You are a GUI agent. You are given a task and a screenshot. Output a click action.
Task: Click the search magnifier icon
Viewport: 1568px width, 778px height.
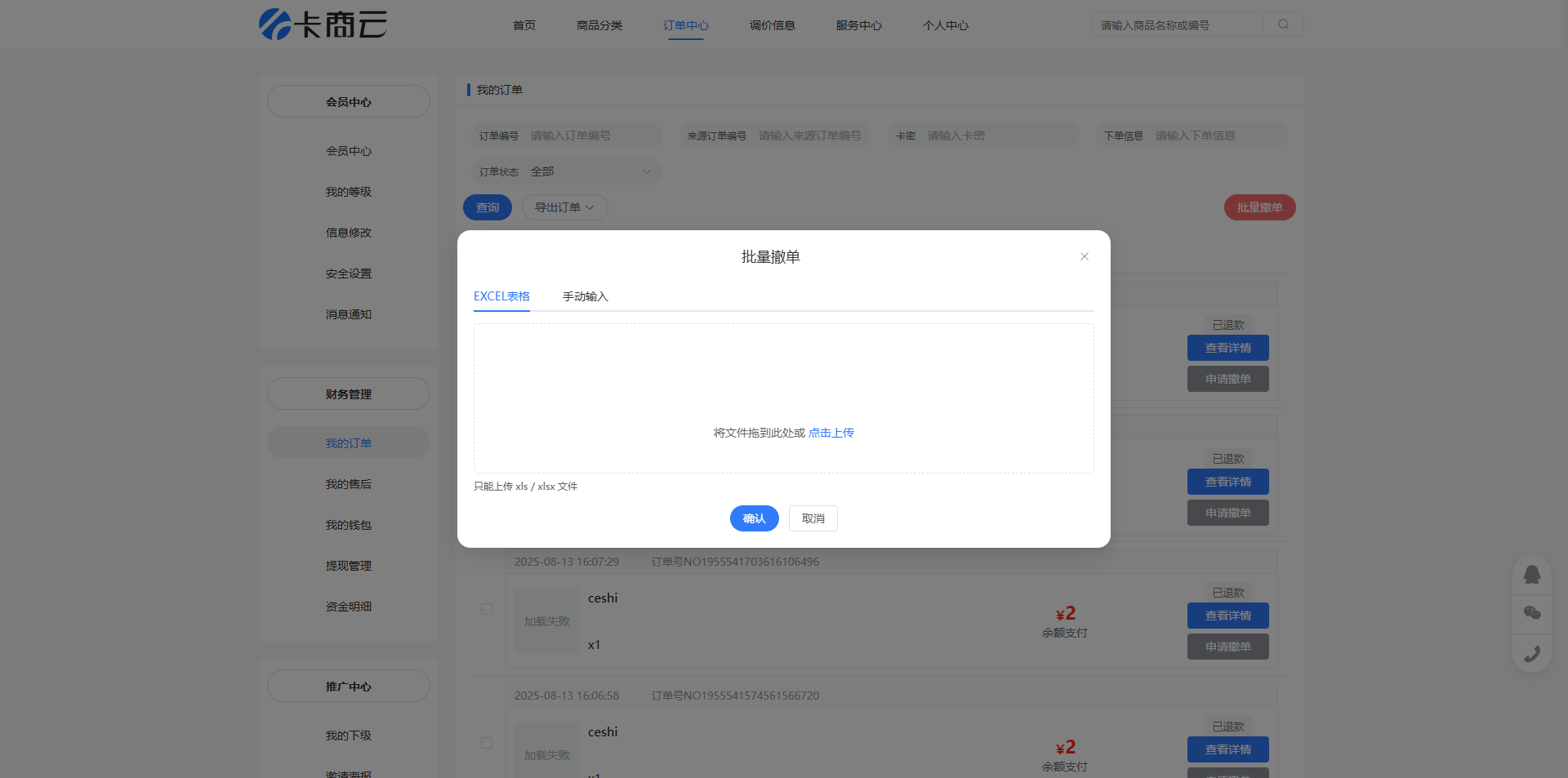click(1283, 24)
